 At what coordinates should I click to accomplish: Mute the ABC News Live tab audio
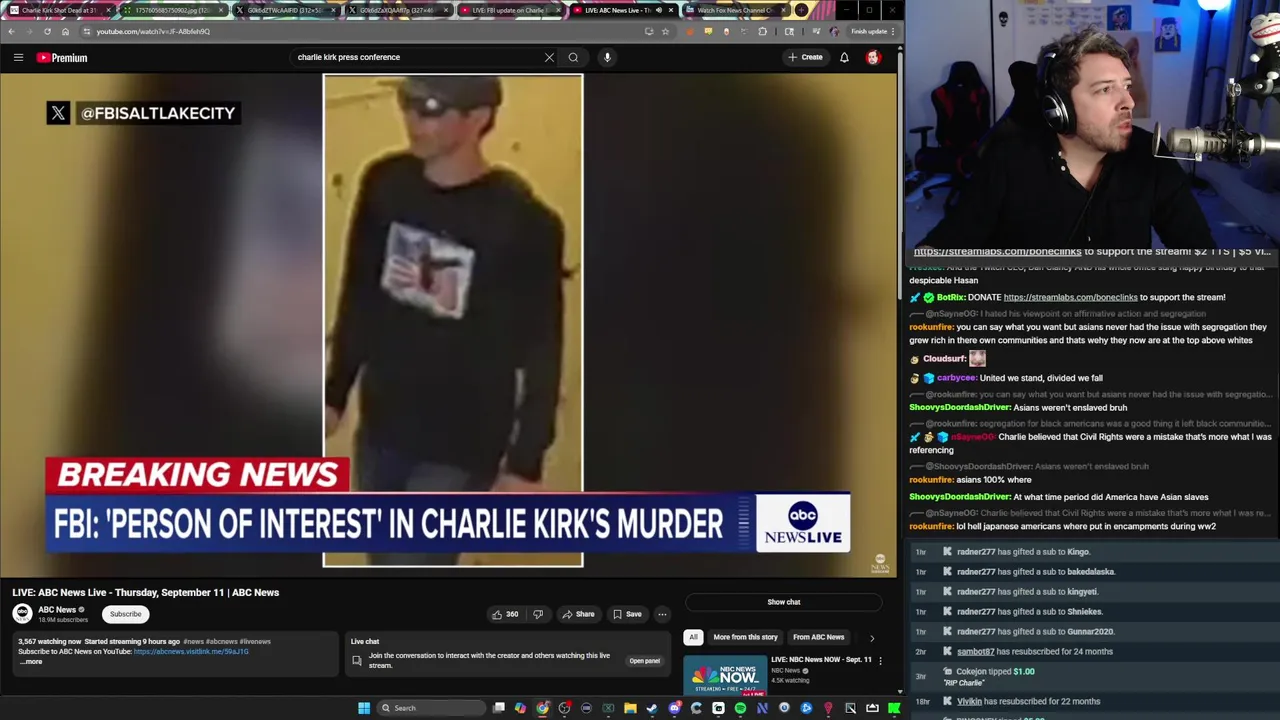point(658,10)
